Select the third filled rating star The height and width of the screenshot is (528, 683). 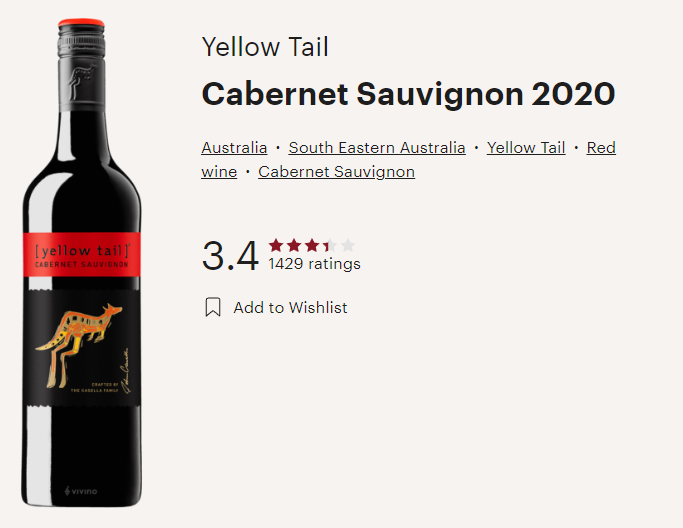312,246
